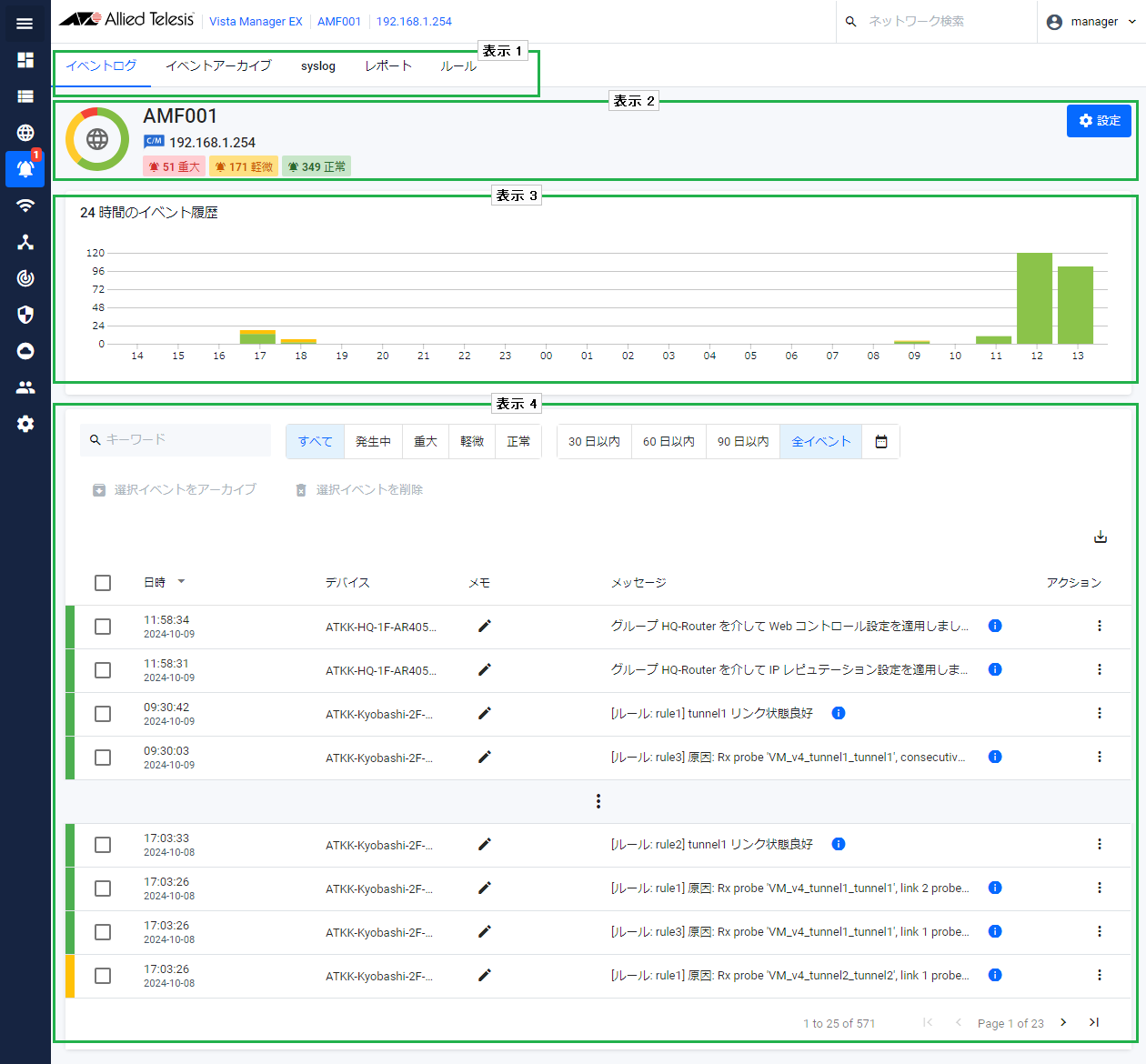Tick the select-all checkbox in table header
Image resolution: width=1146 pixels, height=1064 pixels.
(103, 583)
